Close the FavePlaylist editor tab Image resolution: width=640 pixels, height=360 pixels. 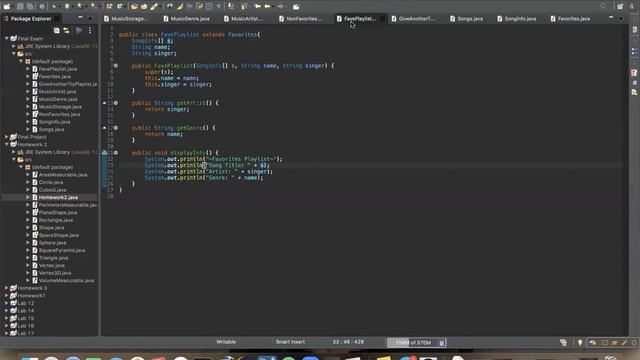pos(382,19)
